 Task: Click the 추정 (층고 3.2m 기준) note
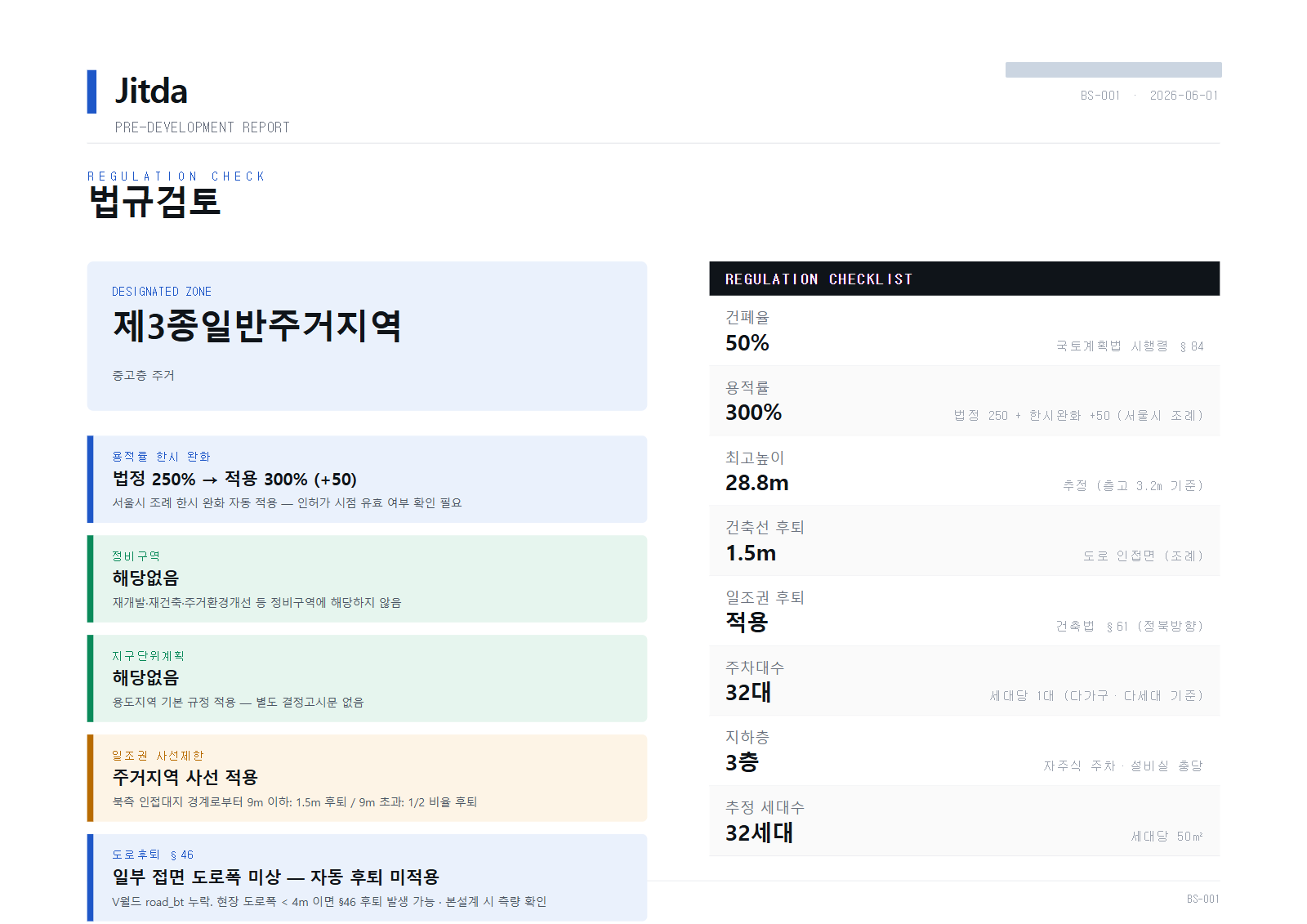coord(1133,486)
